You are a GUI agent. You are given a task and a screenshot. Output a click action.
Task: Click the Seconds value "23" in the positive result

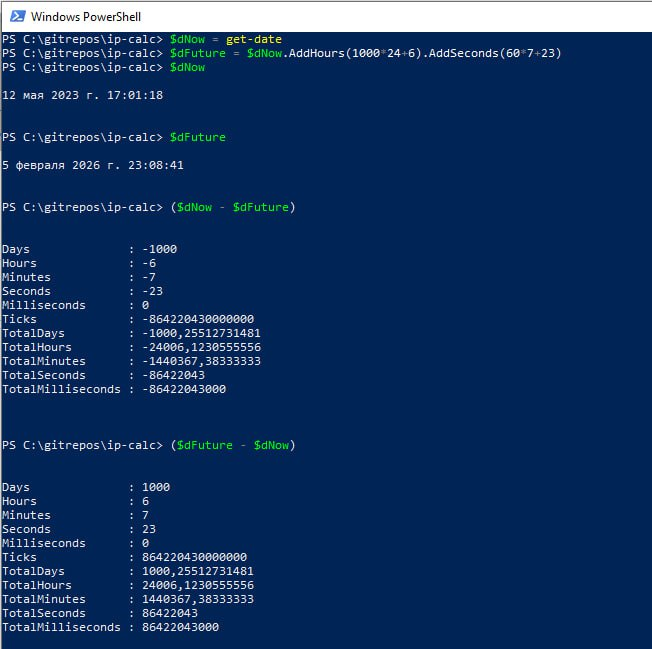point(149,529)
